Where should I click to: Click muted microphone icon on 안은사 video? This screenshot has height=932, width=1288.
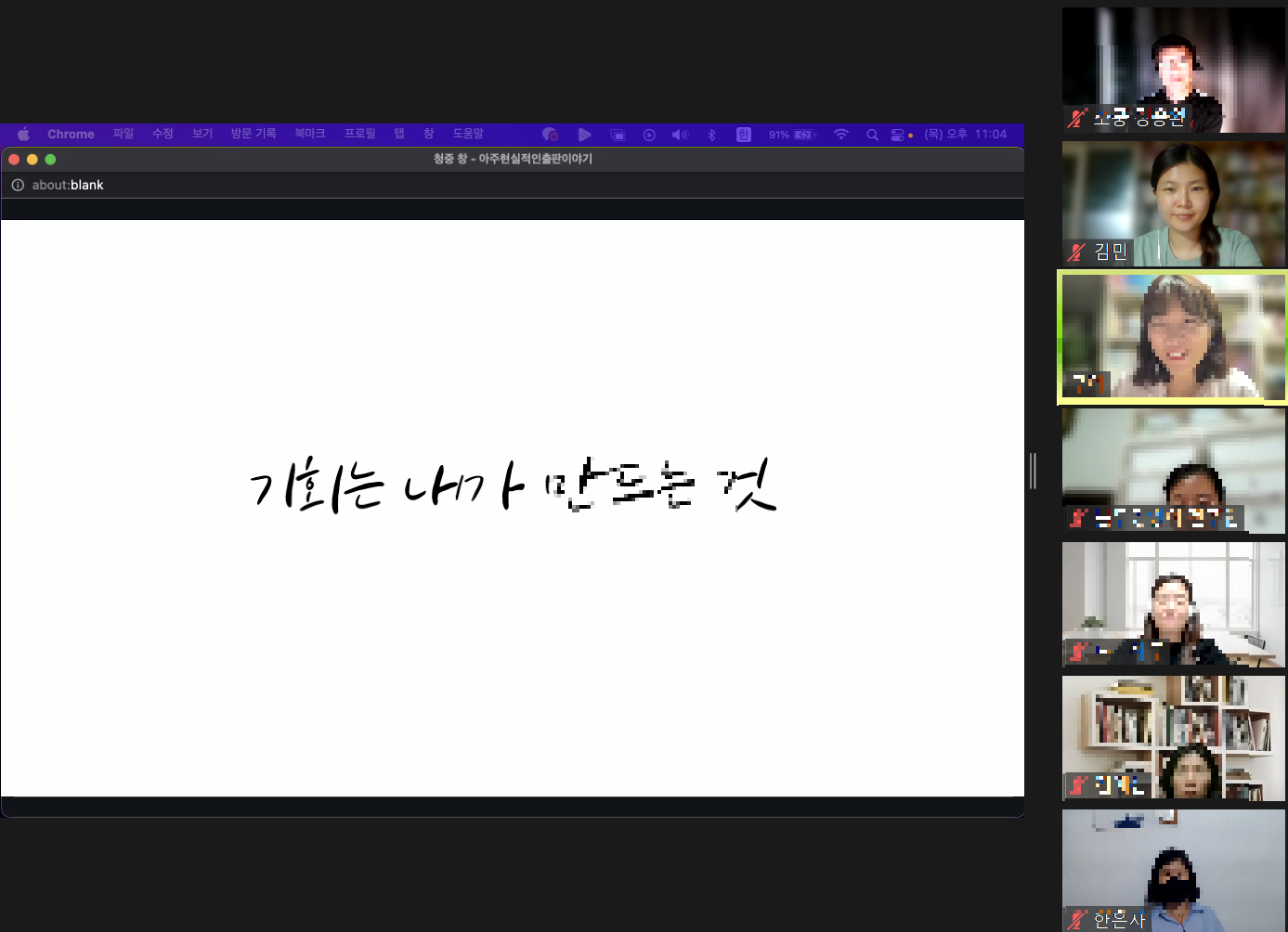coord(1077,920)
